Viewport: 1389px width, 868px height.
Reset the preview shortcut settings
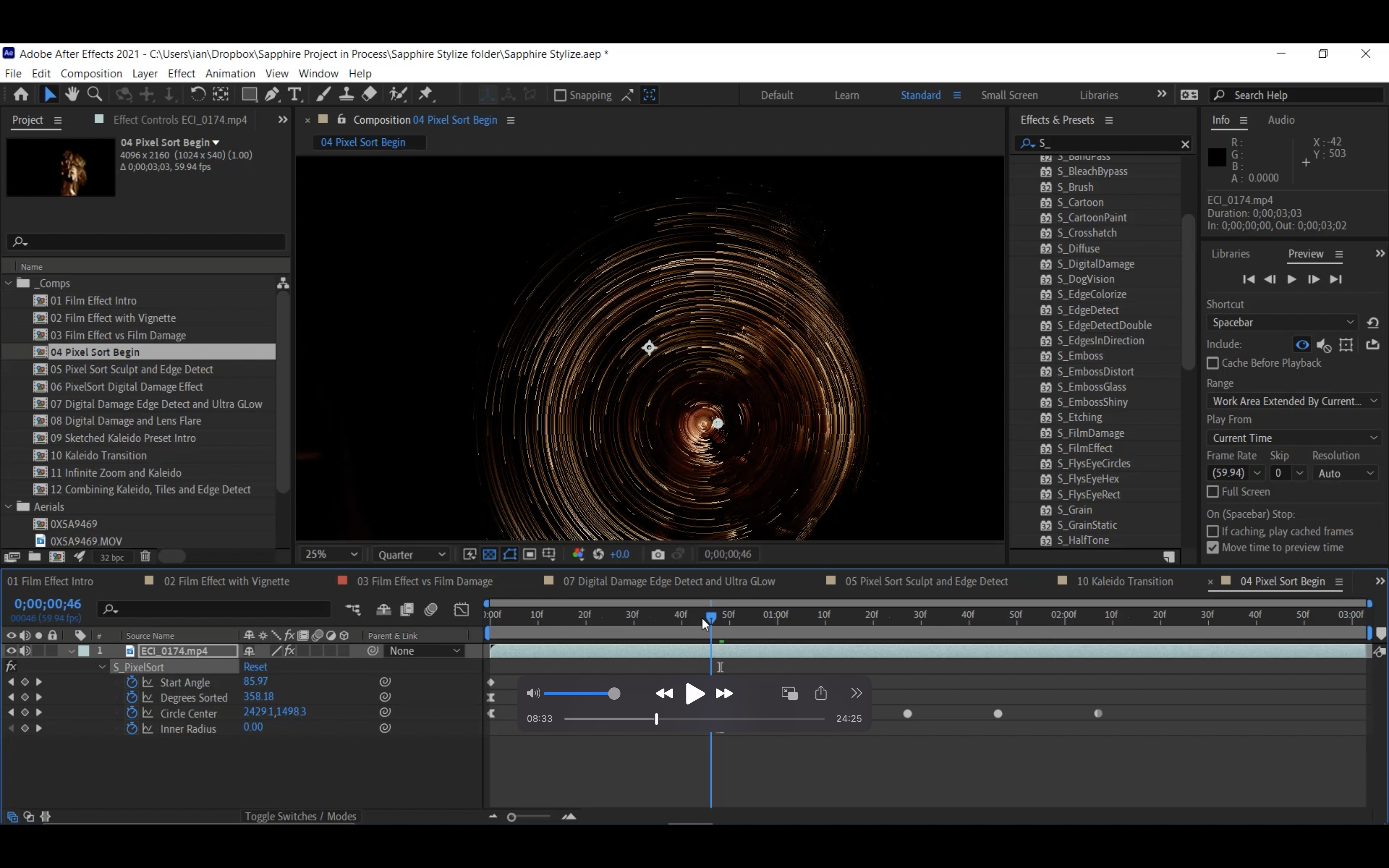tap(1373, 323)
